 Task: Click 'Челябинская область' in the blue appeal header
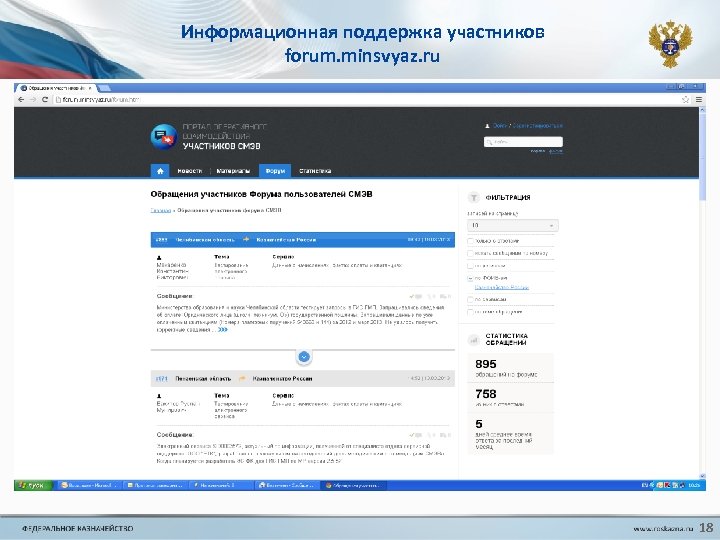[205, 239]
